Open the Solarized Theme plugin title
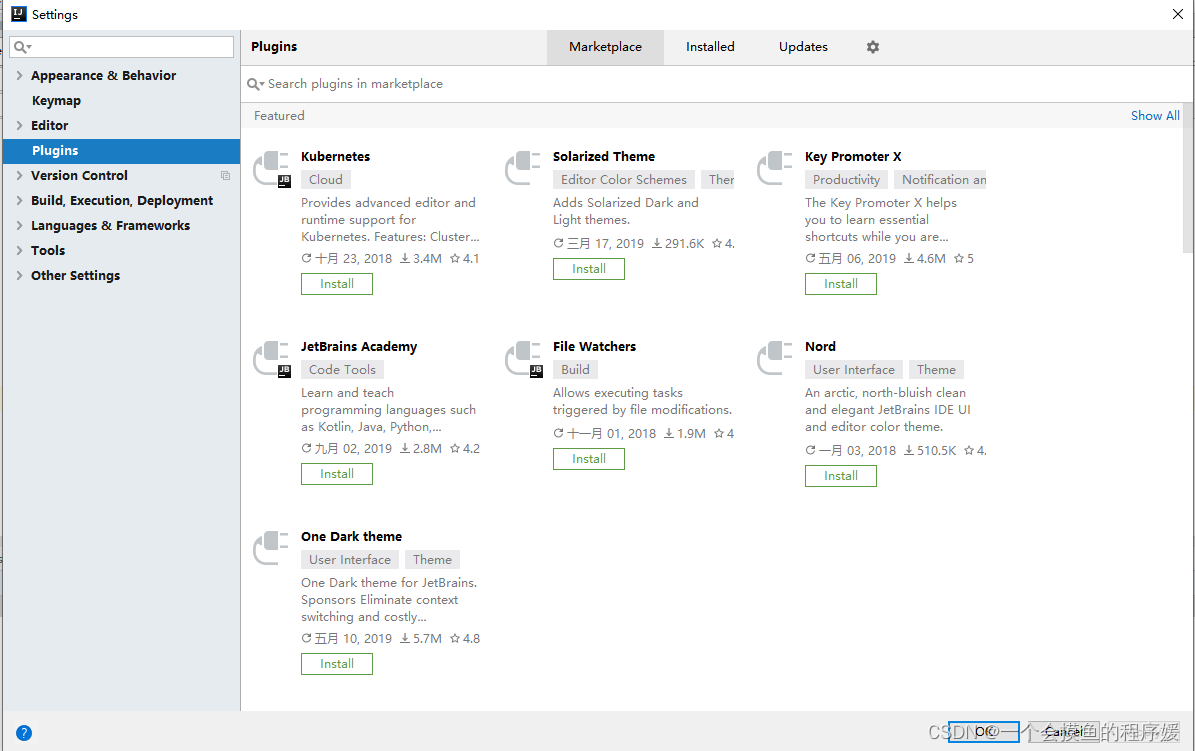The height and width of the screenshot is (751, 1195). coord(604,156)
